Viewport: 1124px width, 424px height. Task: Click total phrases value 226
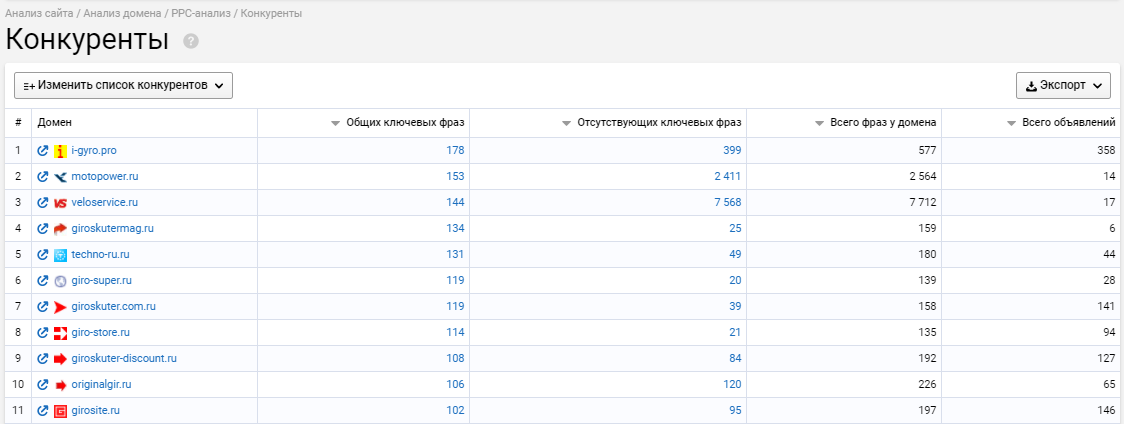tap(927, 385)
